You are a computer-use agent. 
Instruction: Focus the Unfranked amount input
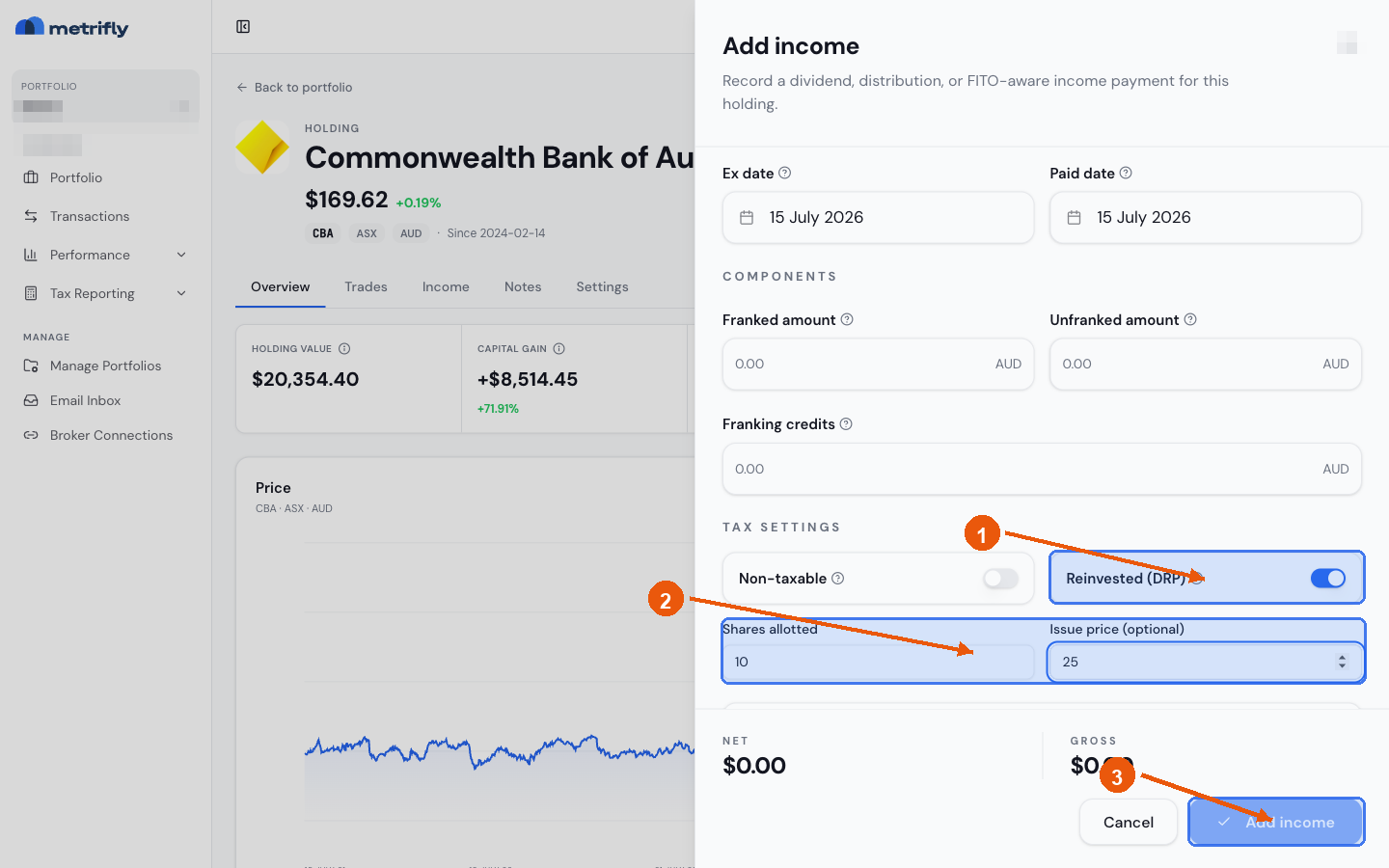[x=1206, y=364]
